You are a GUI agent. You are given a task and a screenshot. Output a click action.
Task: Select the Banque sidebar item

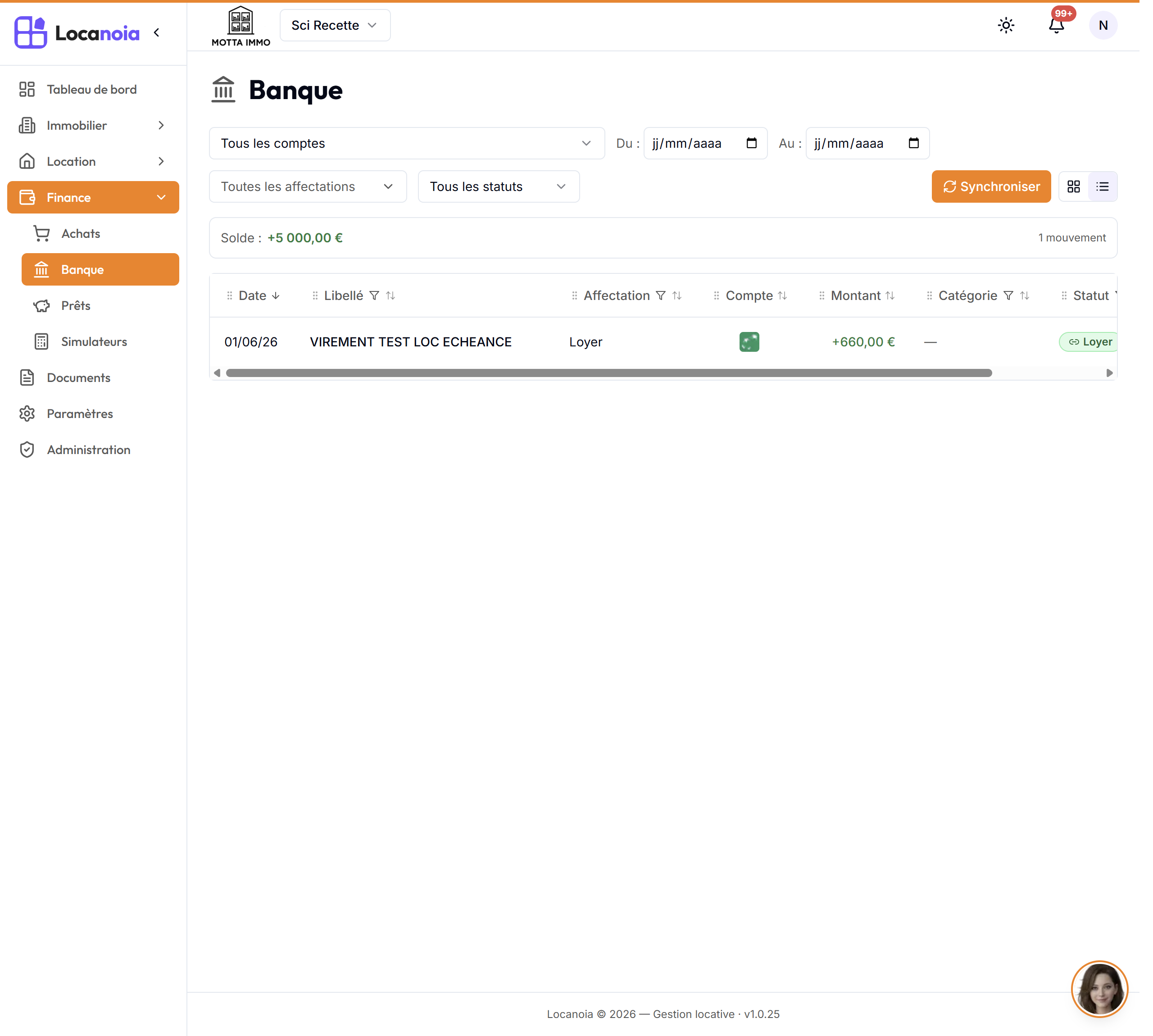coord(100,269)
